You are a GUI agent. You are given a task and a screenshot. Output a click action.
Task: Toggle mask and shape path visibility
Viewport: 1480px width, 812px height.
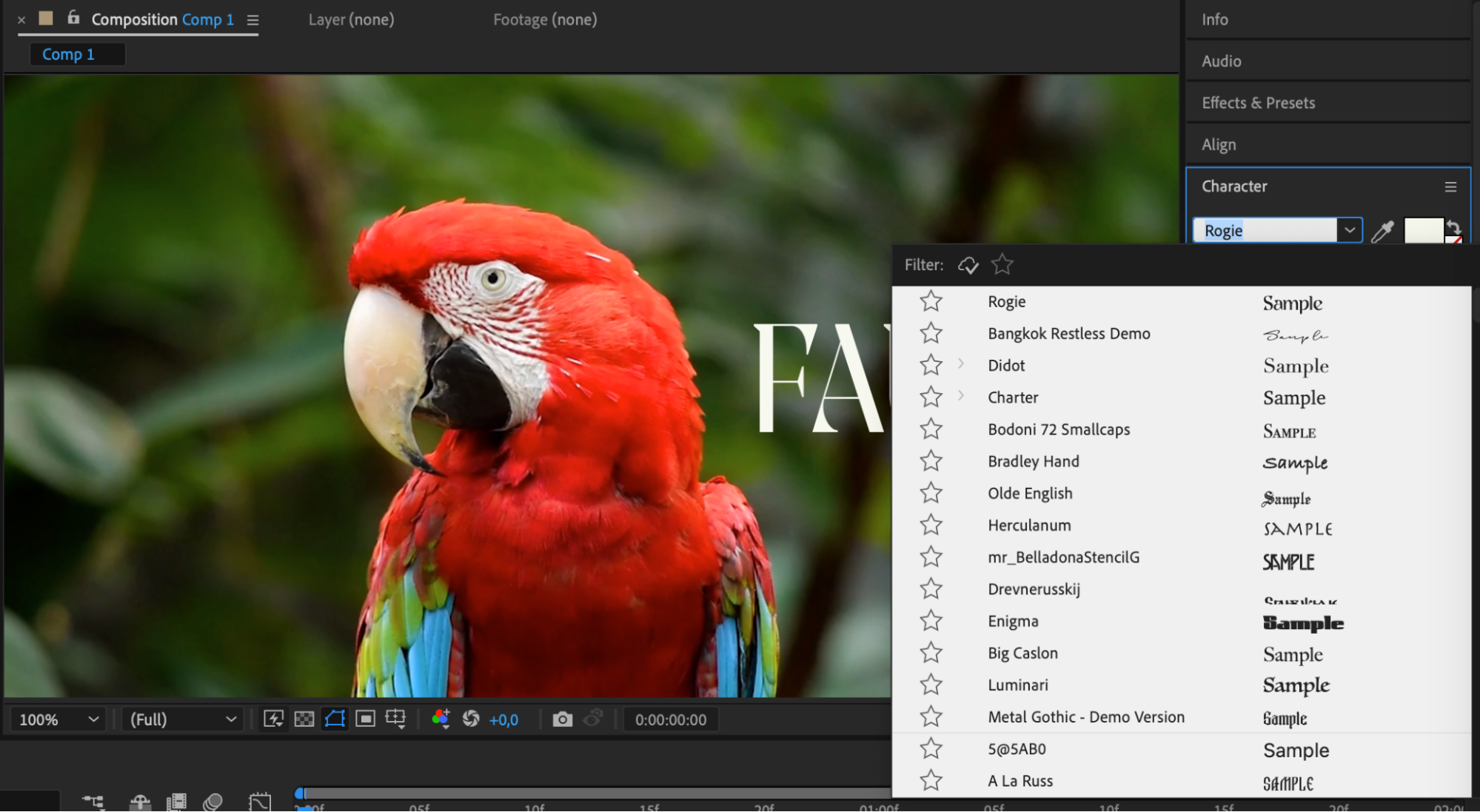[x=335, y=719]
